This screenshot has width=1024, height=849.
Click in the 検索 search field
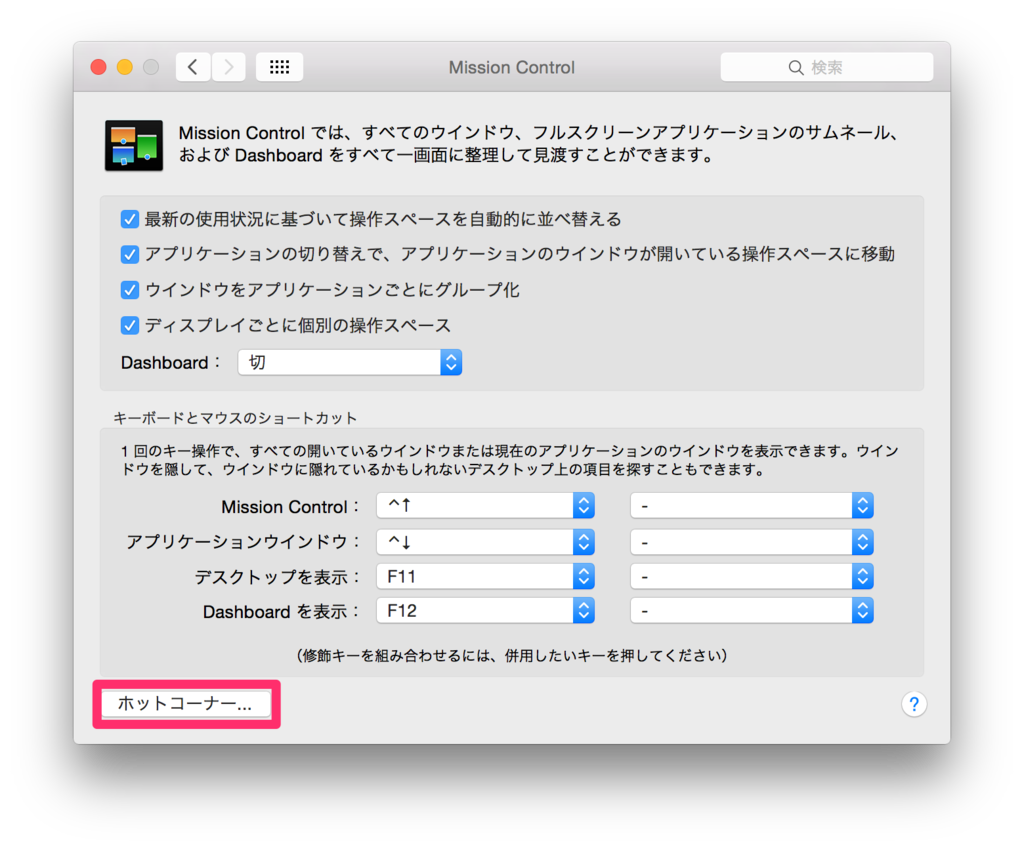[827, 67]
